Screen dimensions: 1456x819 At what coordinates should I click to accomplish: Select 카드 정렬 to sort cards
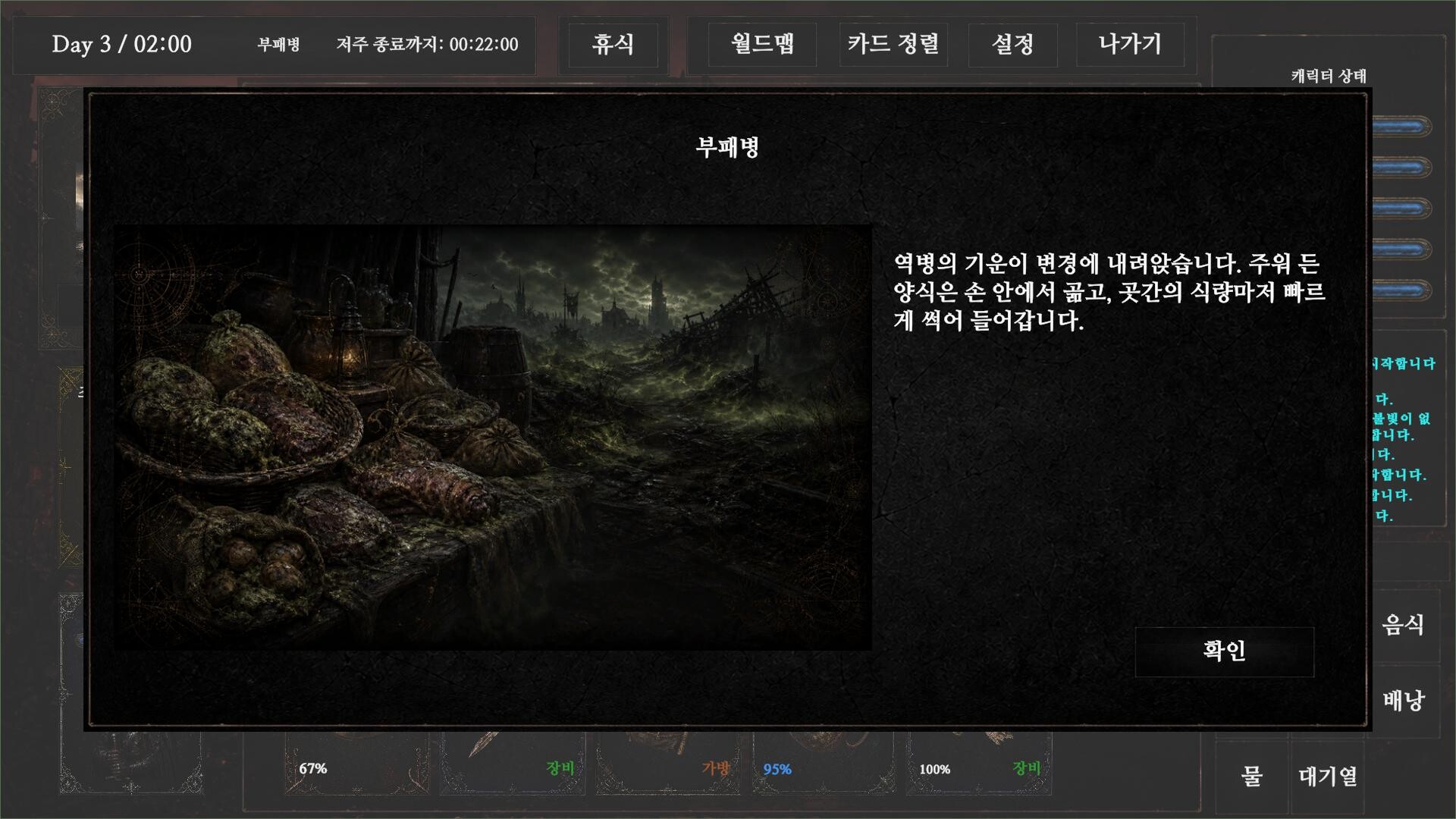coord(893,44)
